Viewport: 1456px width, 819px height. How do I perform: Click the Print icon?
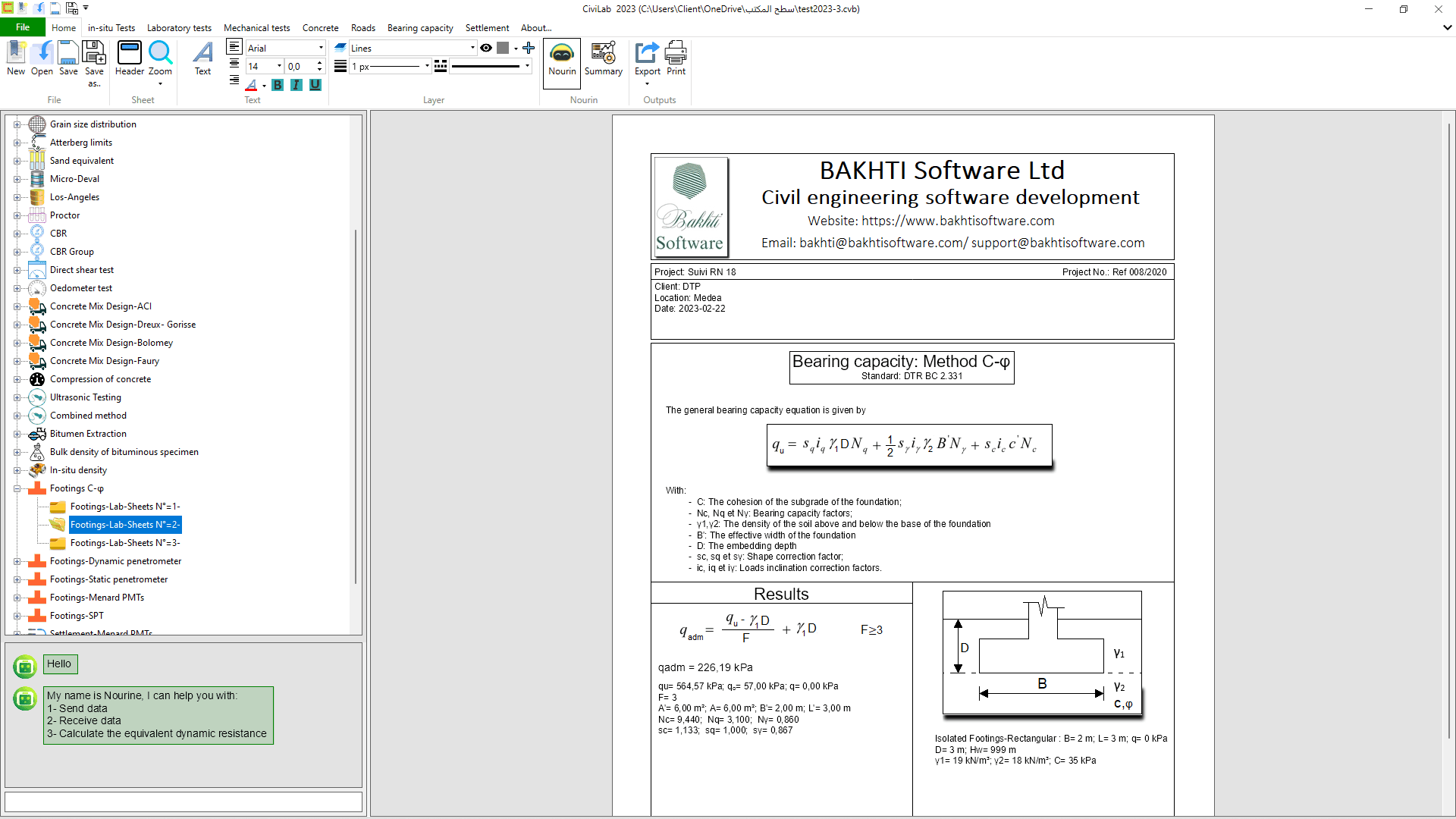(675, 59)
